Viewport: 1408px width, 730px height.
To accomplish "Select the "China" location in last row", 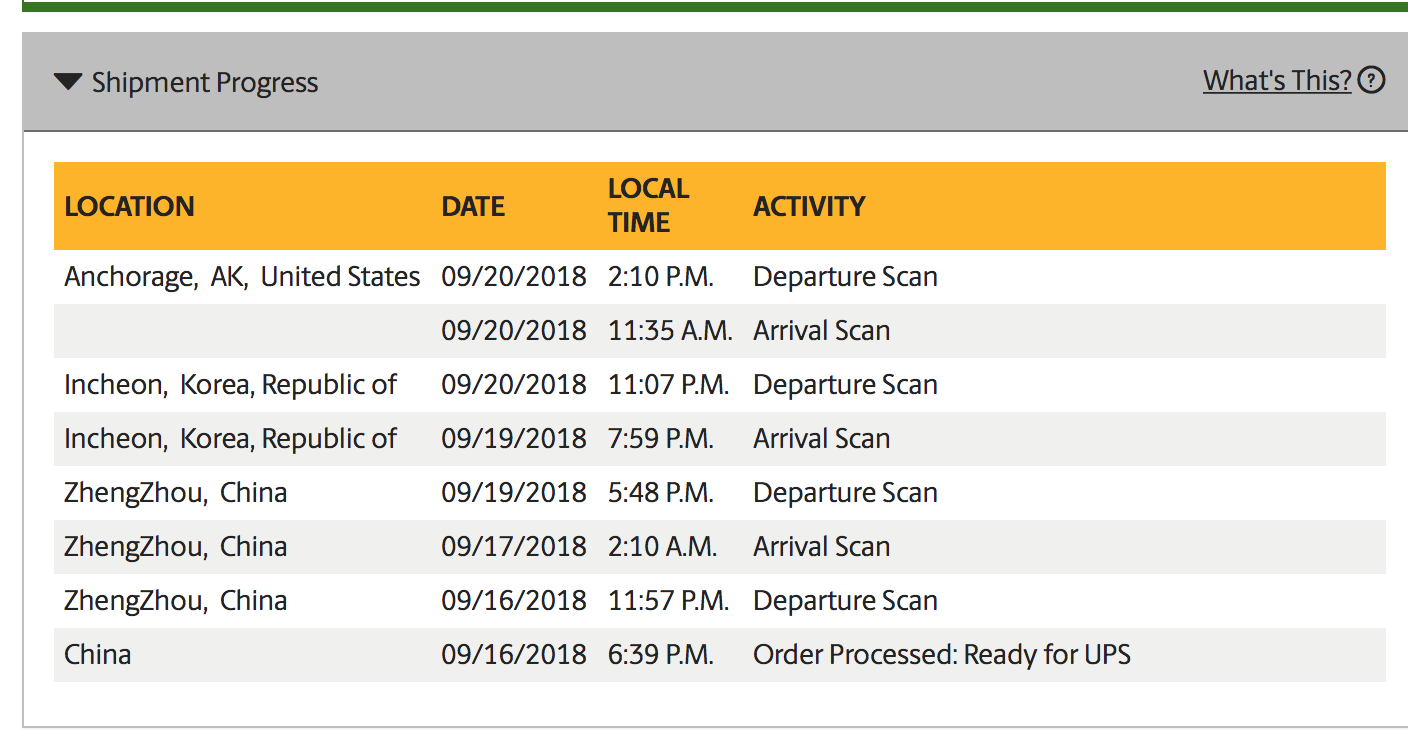I will [x=98, y=654].
